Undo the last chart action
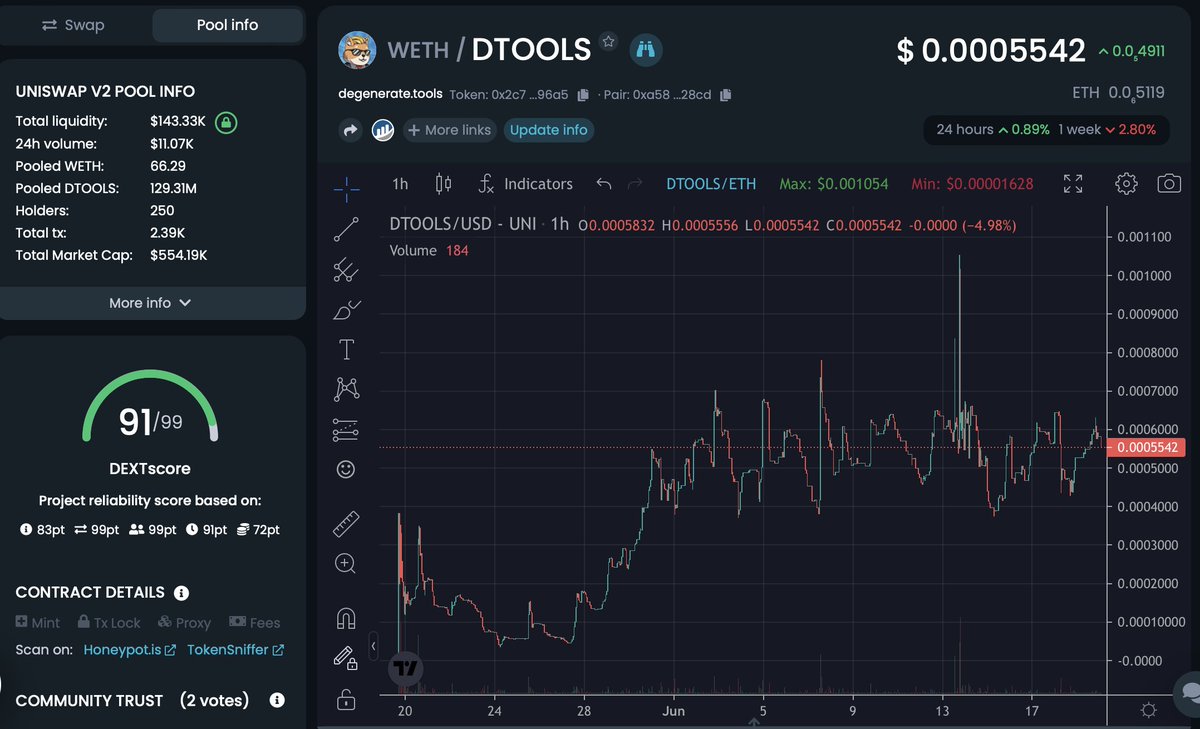 pos(603,184)
